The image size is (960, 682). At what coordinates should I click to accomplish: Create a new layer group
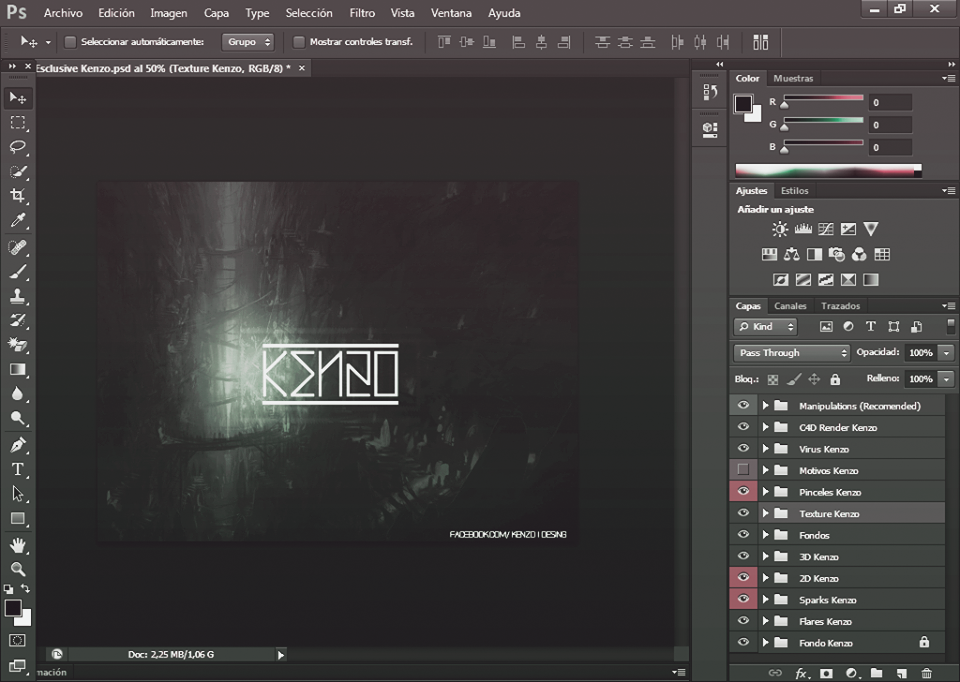(x=876, y=673)
